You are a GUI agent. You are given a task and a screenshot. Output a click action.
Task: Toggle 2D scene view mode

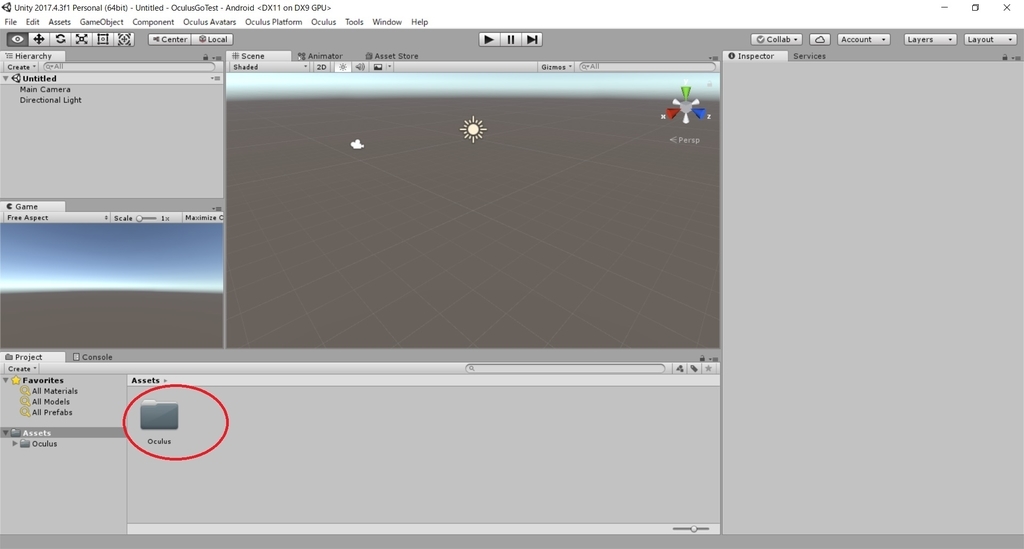tap(321, 67)
